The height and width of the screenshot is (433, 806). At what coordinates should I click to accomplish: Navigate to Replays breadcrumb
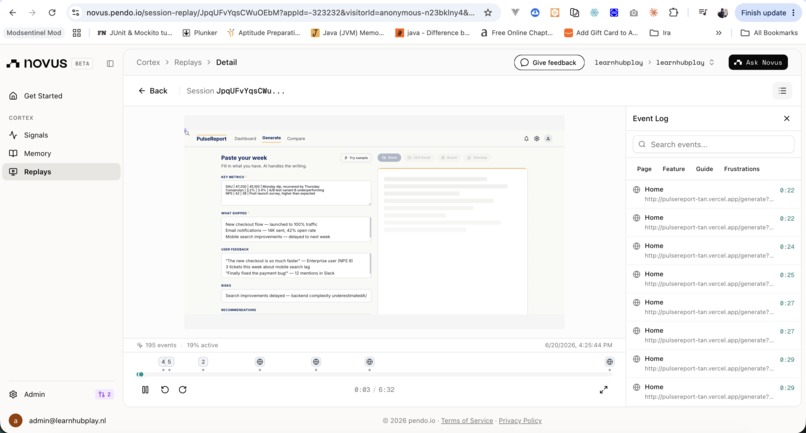click(x=188, y=62)
